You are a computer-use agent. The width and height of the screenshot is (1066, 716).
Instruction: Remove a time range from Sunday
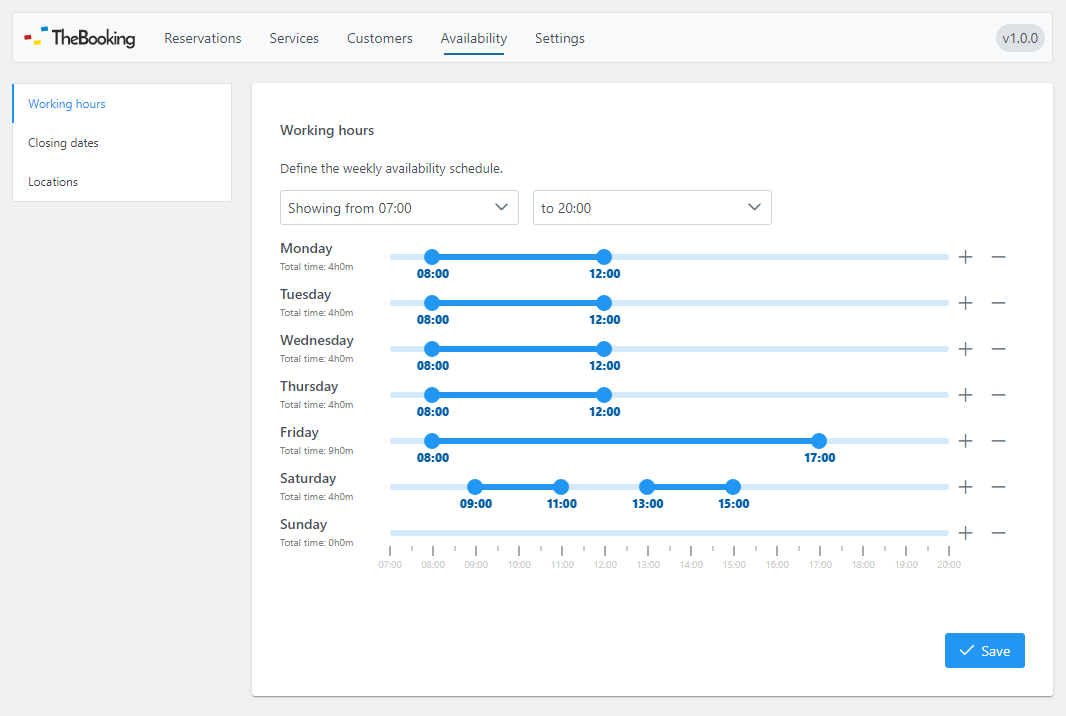[998, 533]
